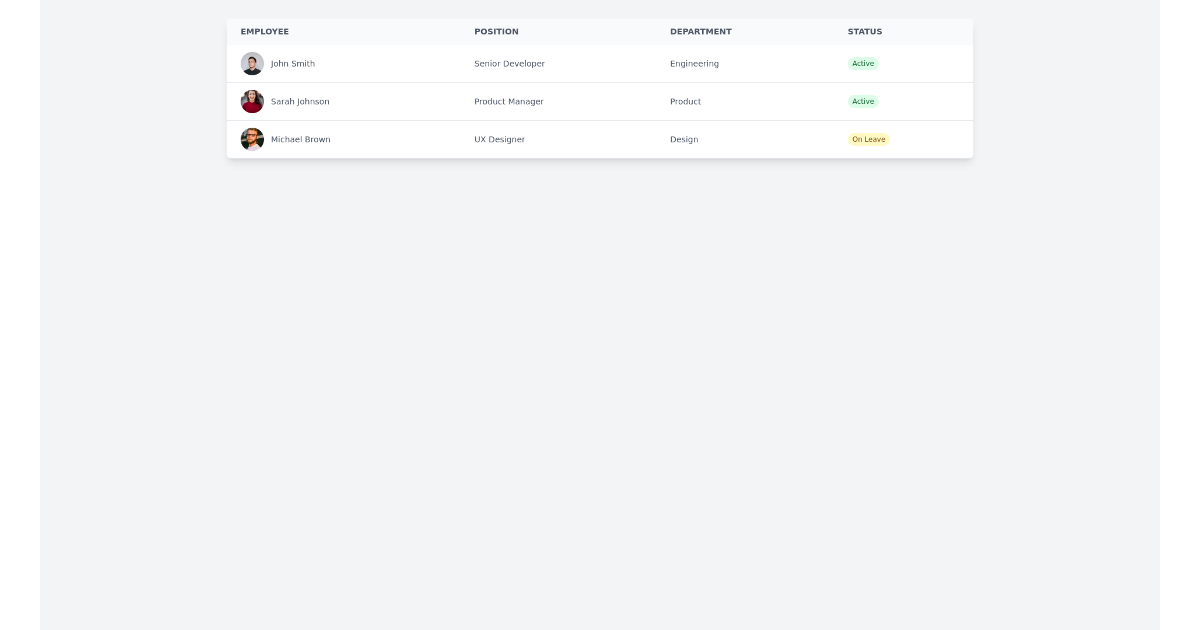This screenshot has height=630, width=1200.
Task: Select the Senior Developer position cell
Action: [x=509, y=63]
